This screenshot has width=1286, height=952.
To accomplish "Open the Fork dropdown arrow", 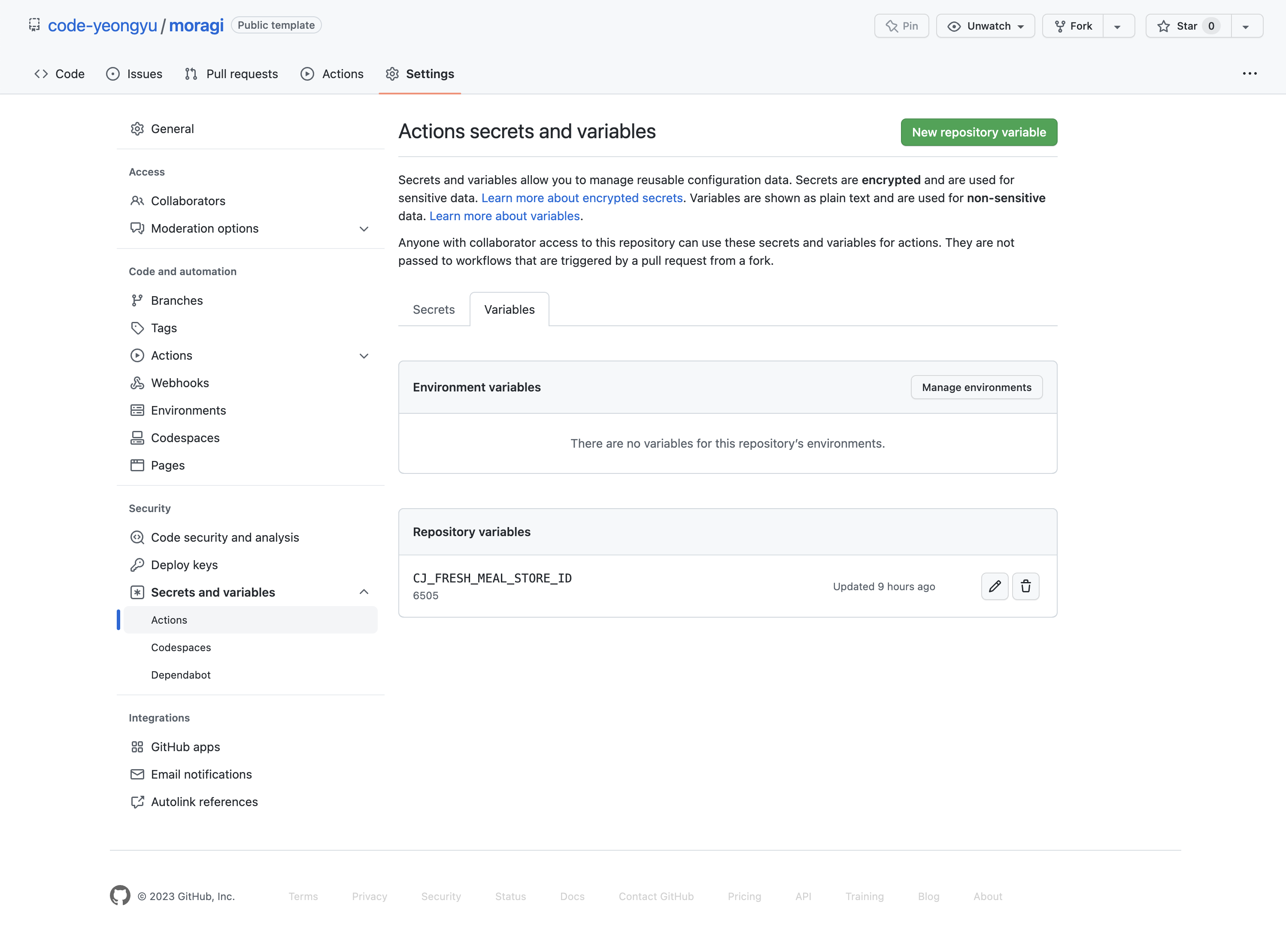I will 1118,27.
